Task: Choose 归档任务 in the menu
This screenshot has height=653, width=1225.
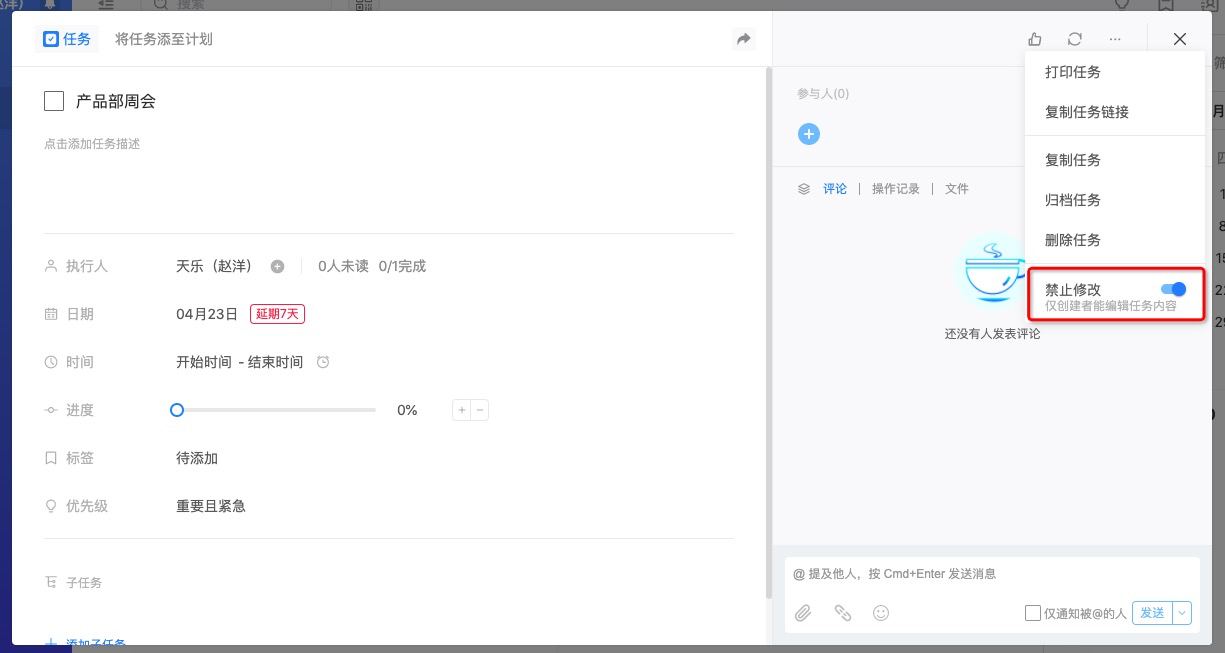Action: 1073,200
